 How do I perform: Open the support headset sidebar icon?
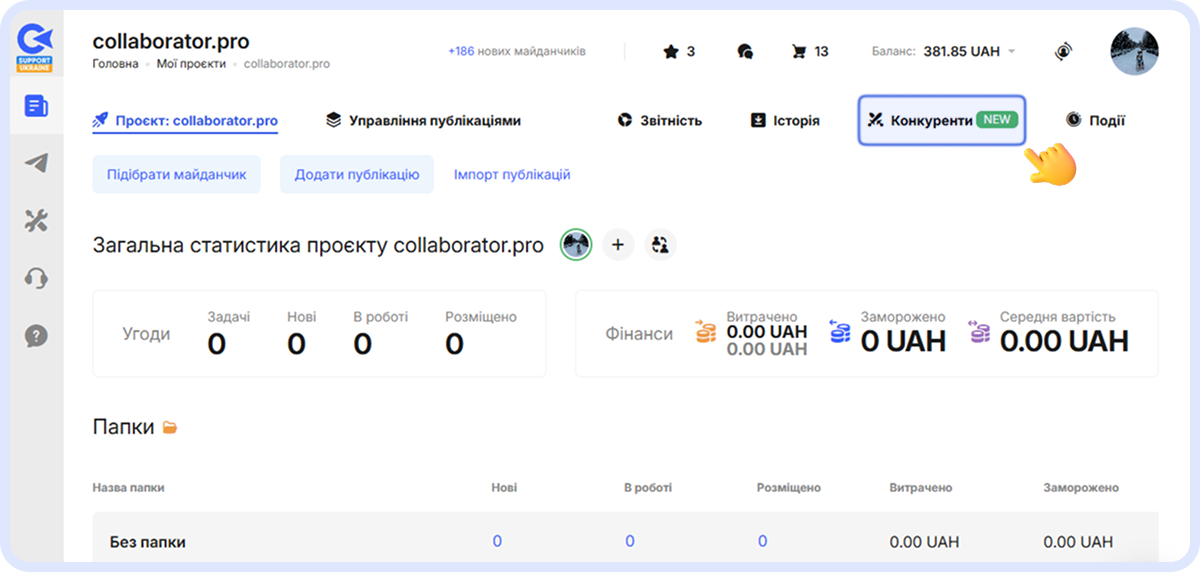[36, 278]
